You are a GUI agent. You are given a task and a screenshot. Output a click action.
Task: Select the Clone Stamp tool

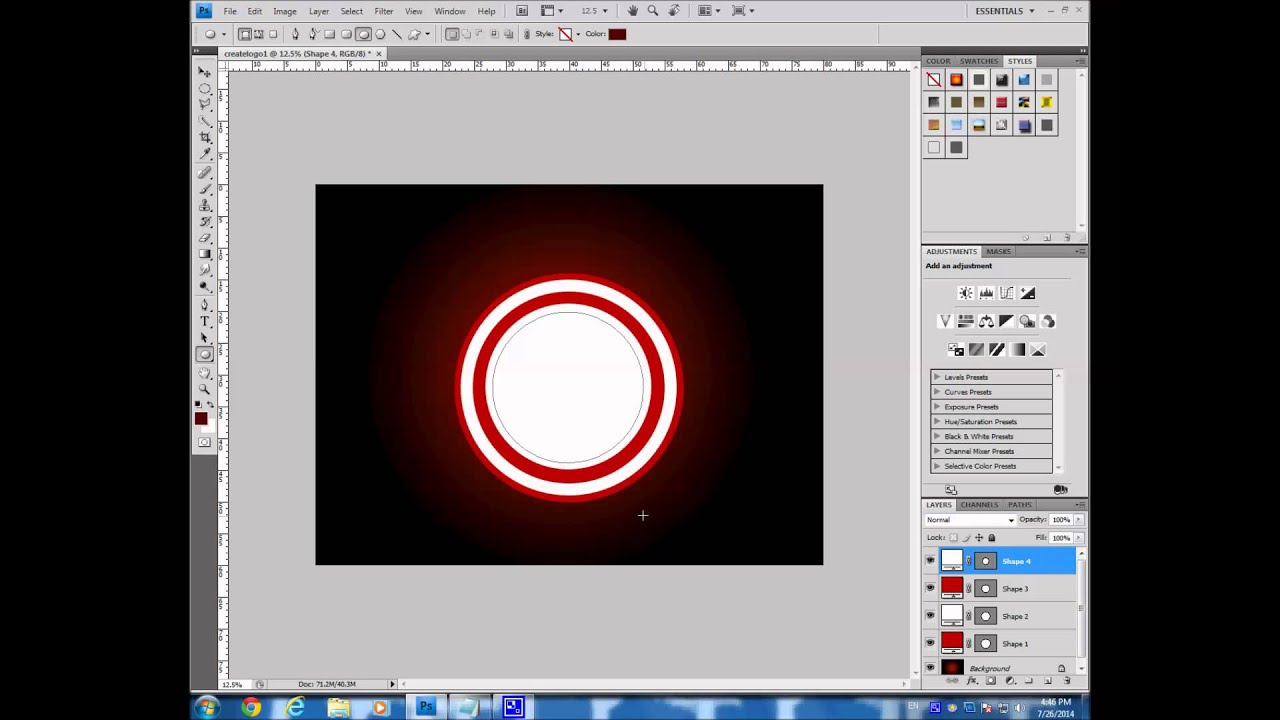pos(205,205)
